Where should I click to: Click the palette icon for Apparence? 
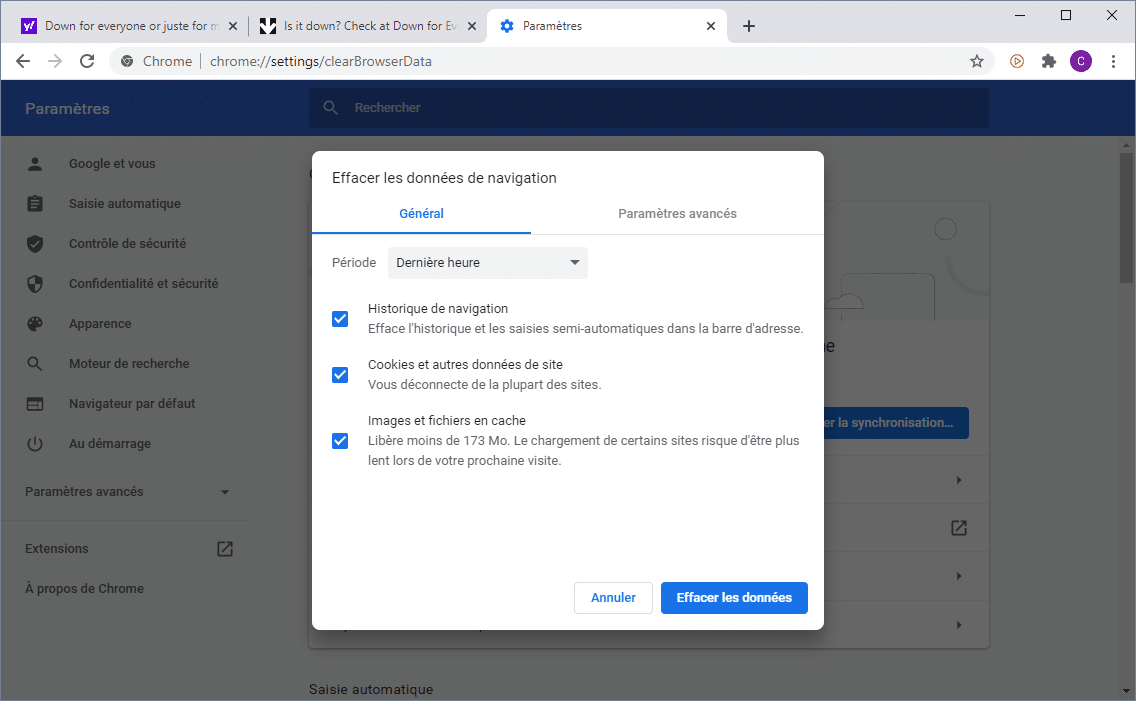[x=35, y=324]
